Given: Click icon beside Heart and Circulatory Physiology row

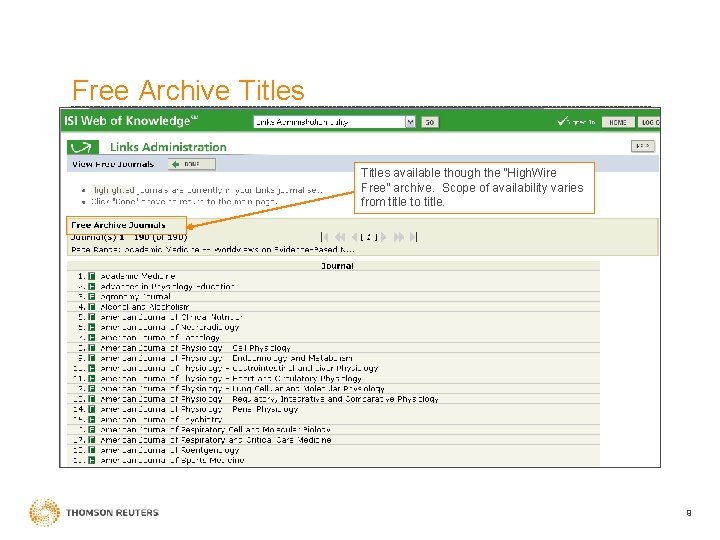Looking at the screenshot, I should pyautogui.click(x=92, y=378).
